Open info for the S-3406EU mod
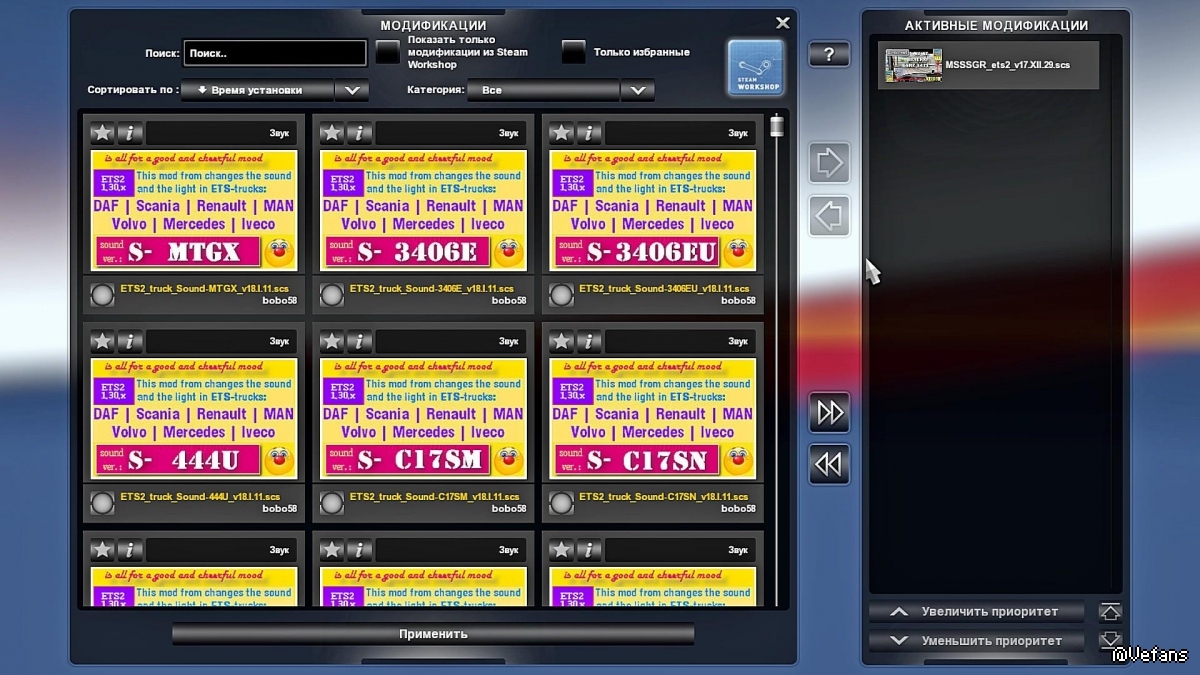The height and width of the screenshot is (675, 1200). coord(589,133)
